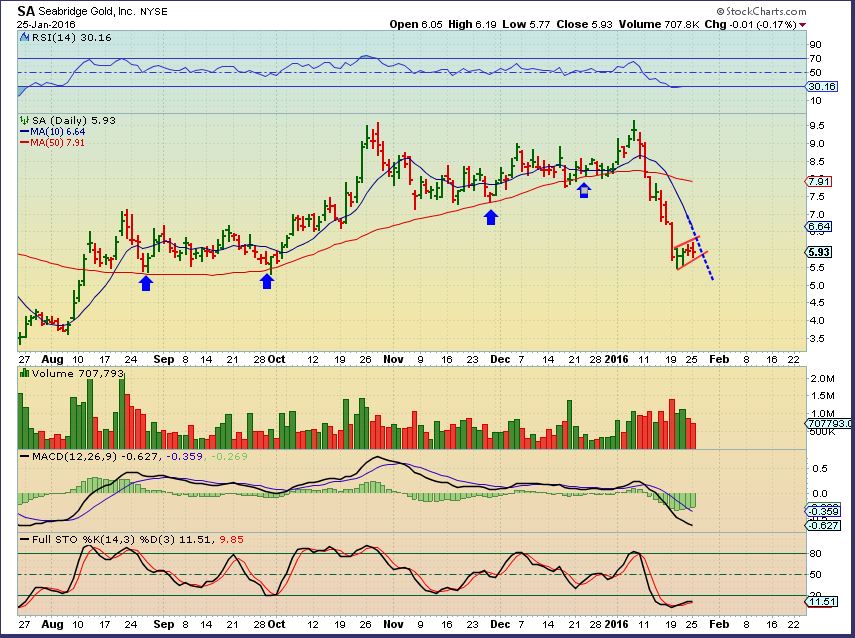
Task: Click the High 6.19 value in header
Action: tap(472, 25)
